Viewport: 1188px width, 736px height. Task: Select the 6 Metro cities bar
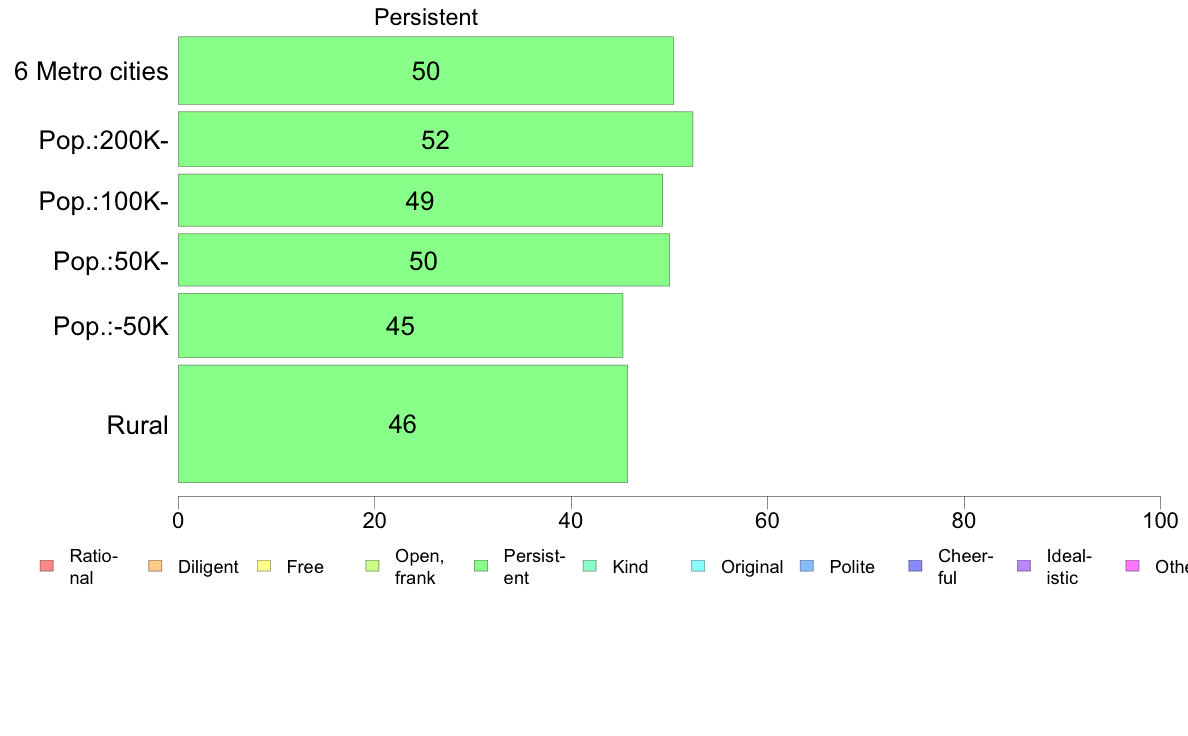coord(426,70)
